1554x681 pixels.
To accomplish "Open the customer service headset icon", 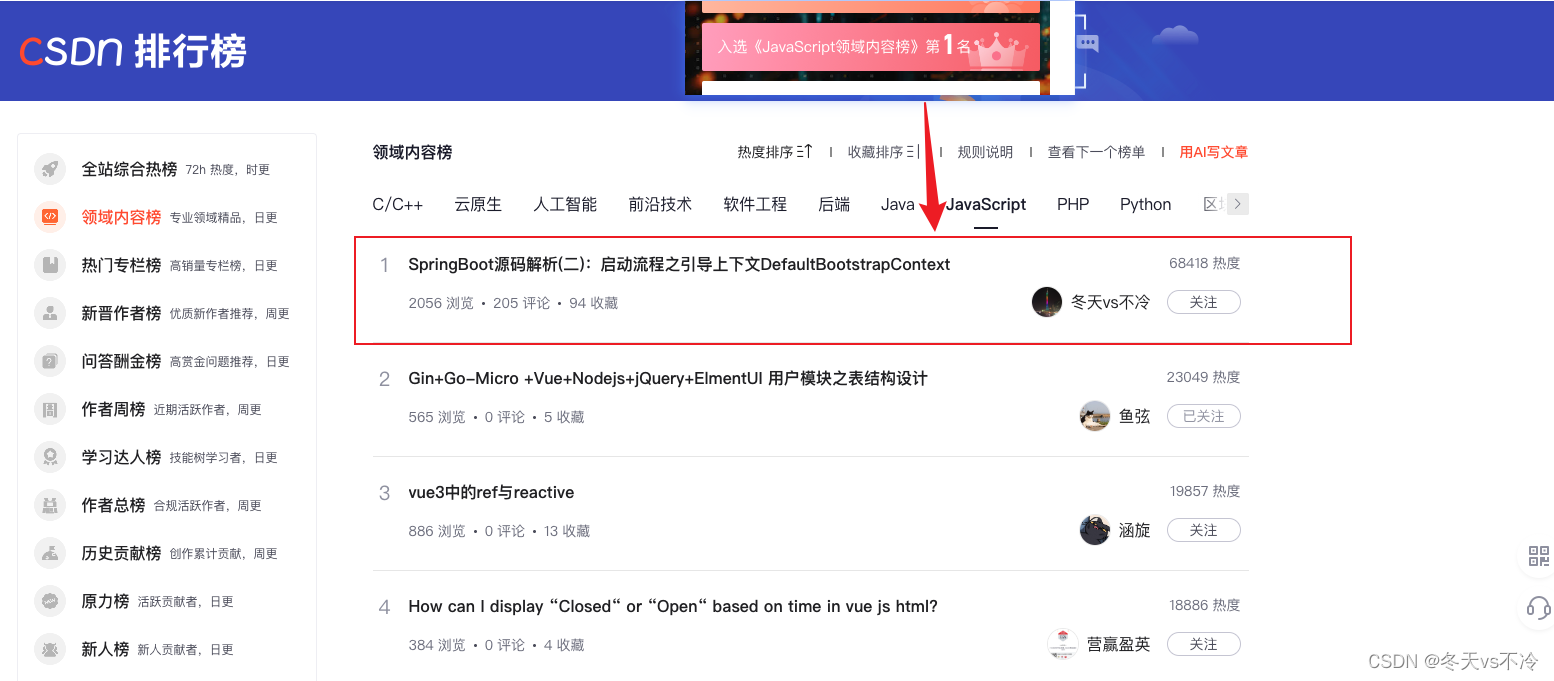I will pos(1538,607).
